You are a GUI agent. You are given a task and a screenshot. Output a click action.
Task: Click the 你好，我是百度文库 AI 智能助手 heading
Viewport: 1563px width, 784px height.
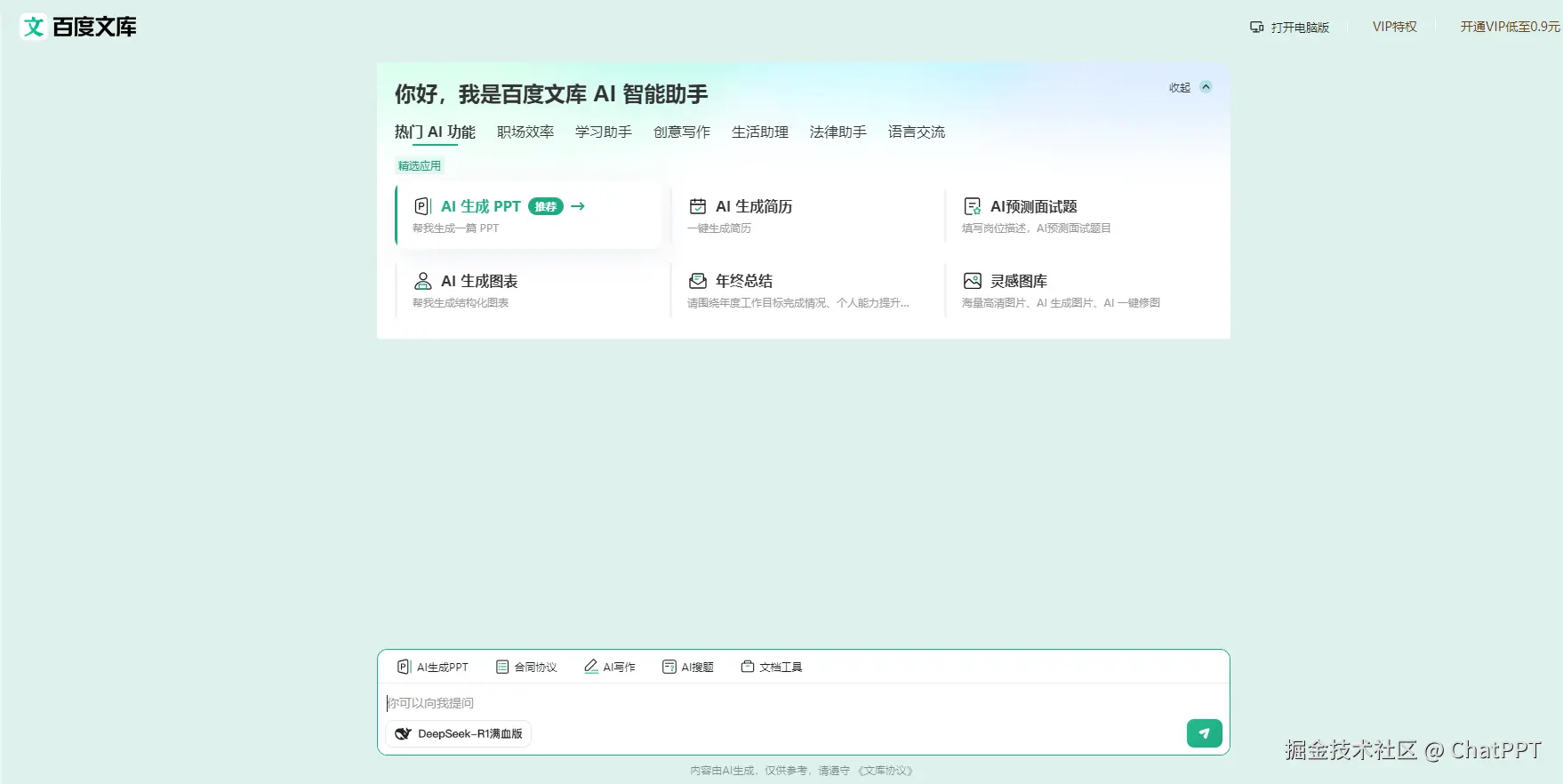551,94
